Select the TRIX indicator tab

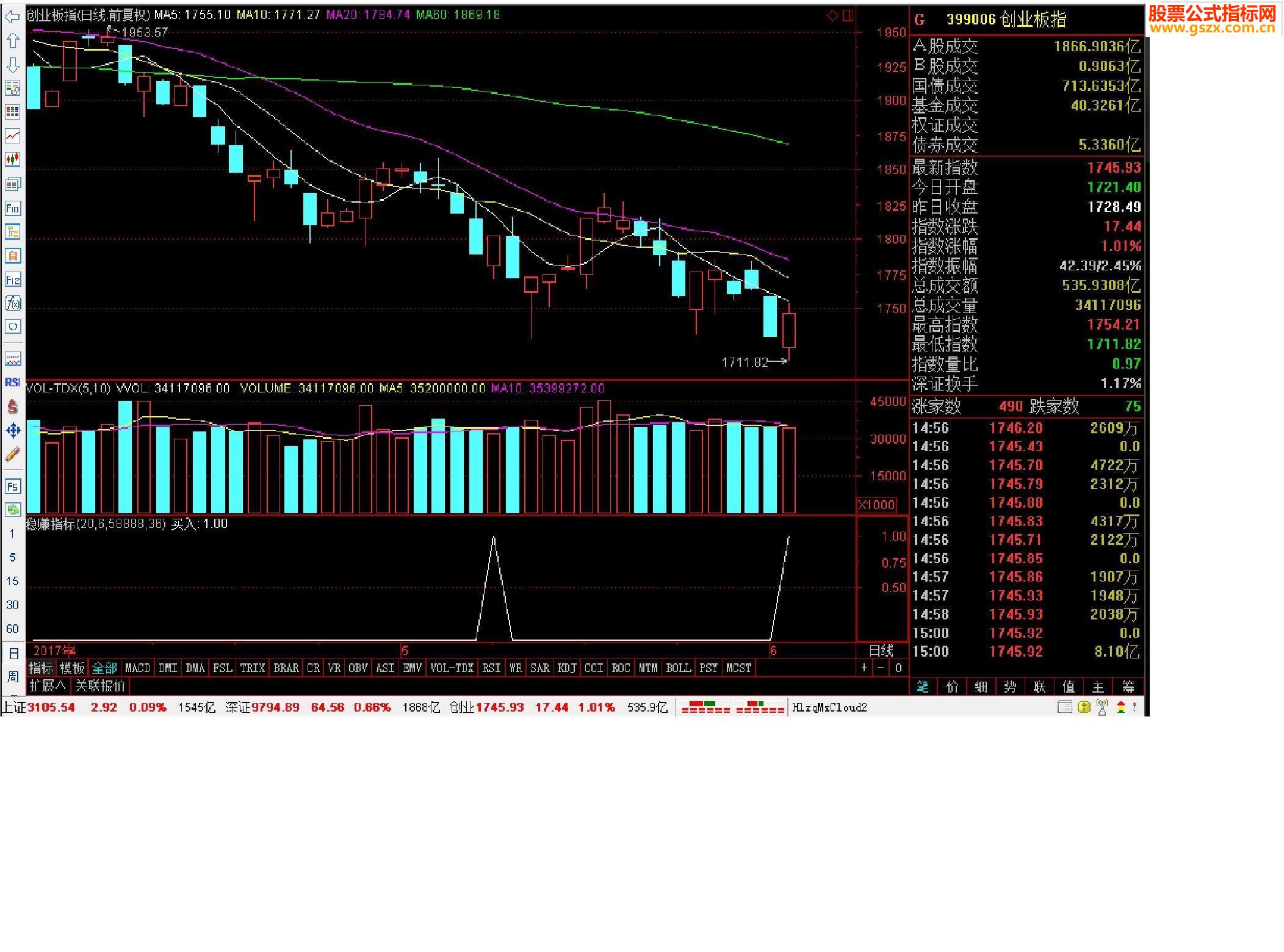tap(253, 668)
